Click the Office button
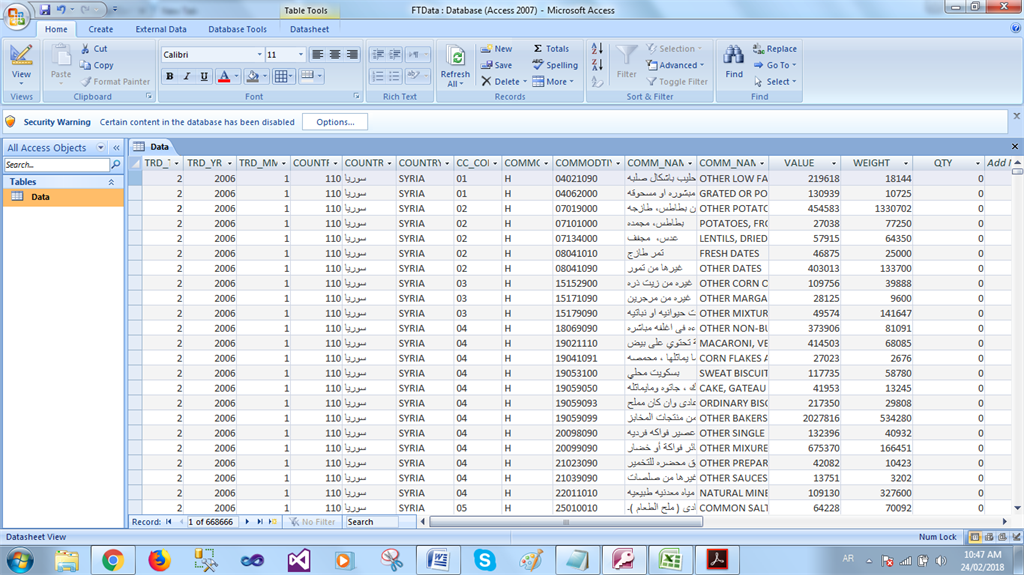 tap(16, 16)
